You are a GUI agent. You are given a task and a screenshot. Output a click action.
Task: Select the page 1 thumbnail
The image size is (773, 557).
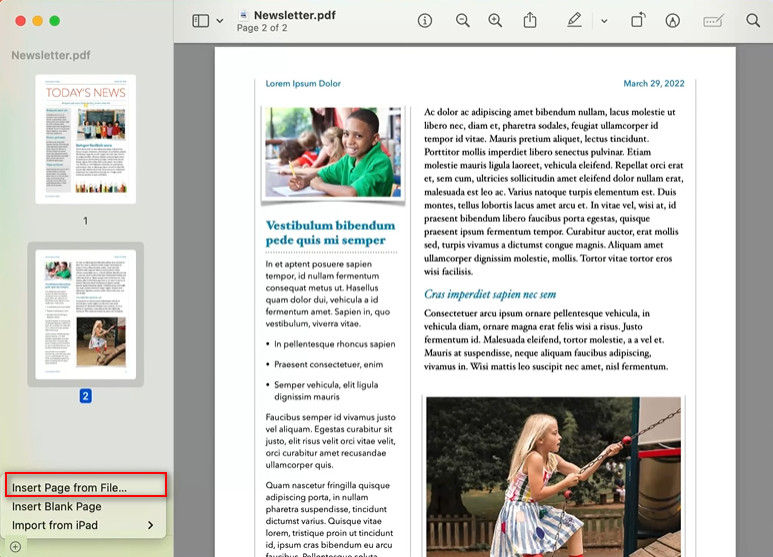85,139
